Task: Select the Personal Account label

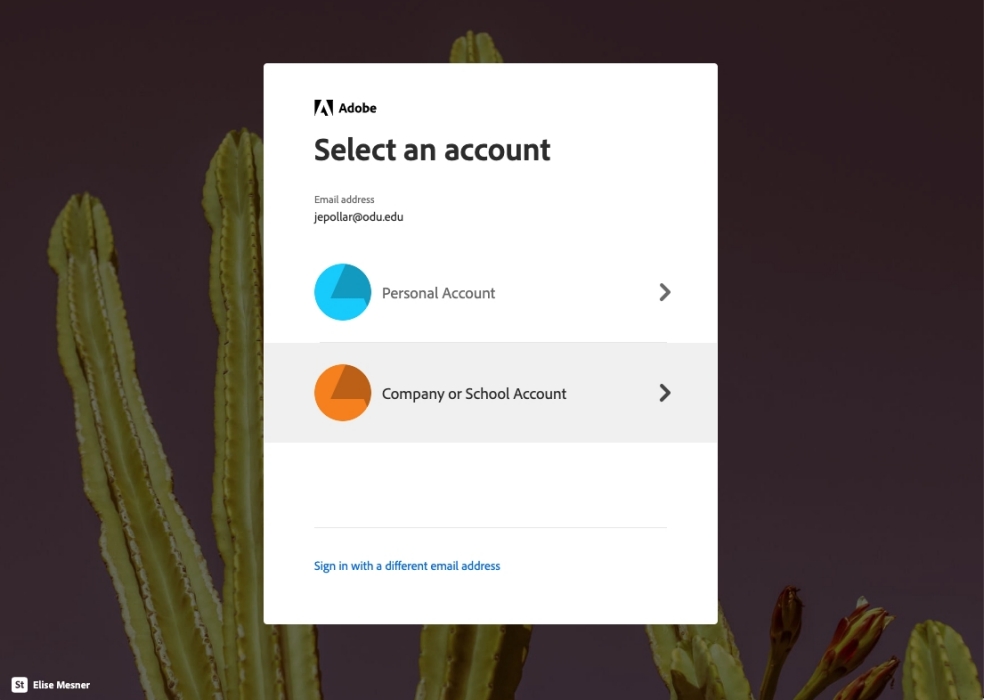Action: pyautogui.click(x=438, y=293)
